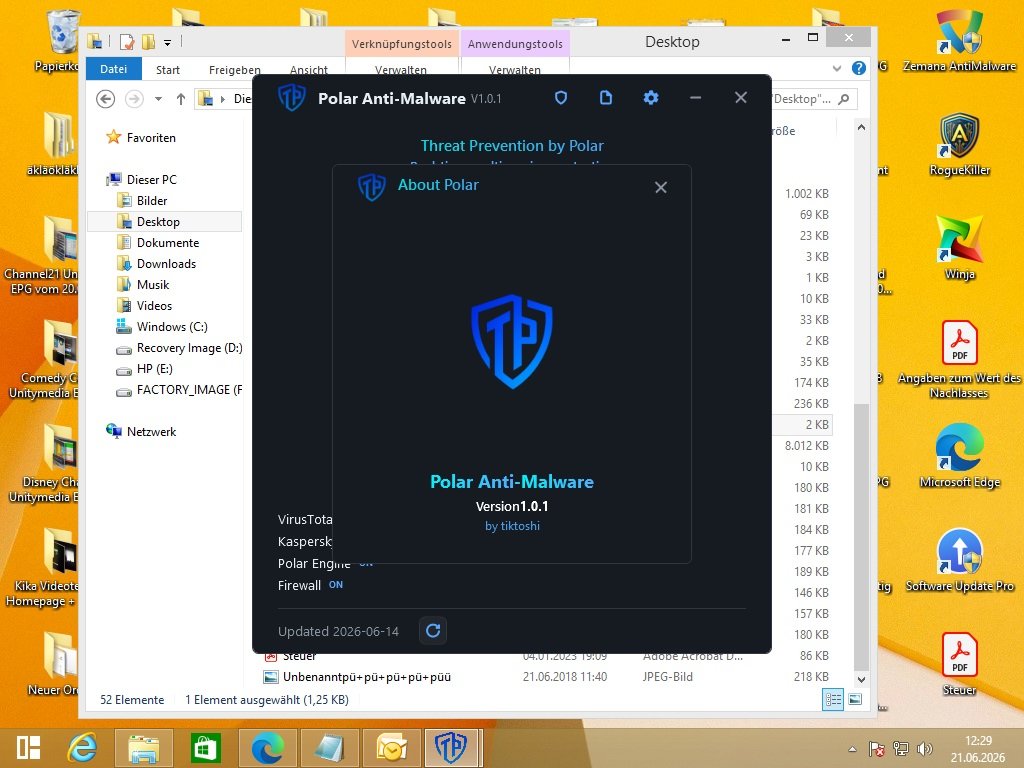Screen dimensions: 1024x768
Task: Open the Freigeben ribbon tab
Action: coord(234,70)
